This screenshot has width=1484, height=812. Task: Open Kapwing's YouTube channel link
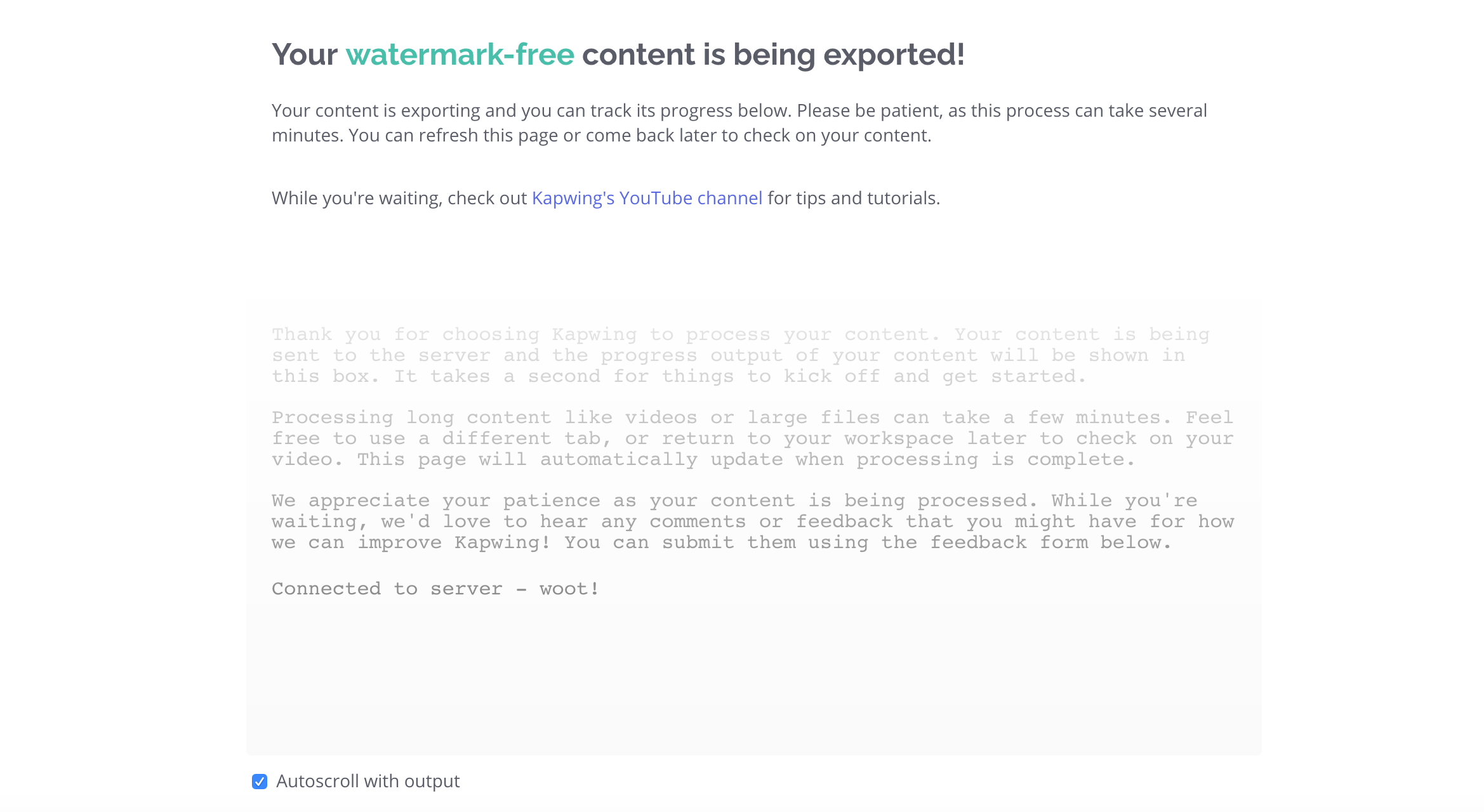[646, 198]
